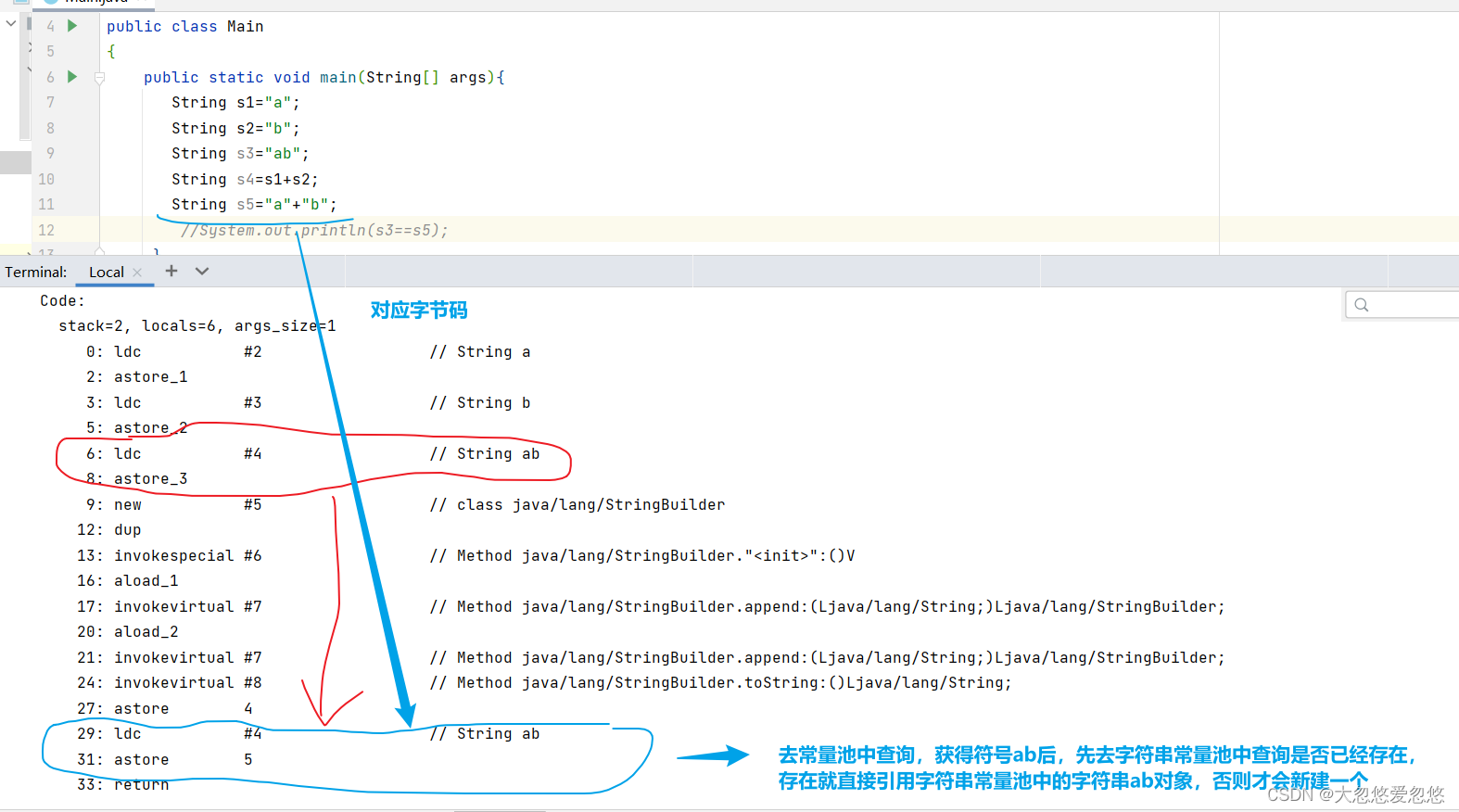
Task: Click the bytecode line 24: invokevirtual #8
Action: [544, 682]
